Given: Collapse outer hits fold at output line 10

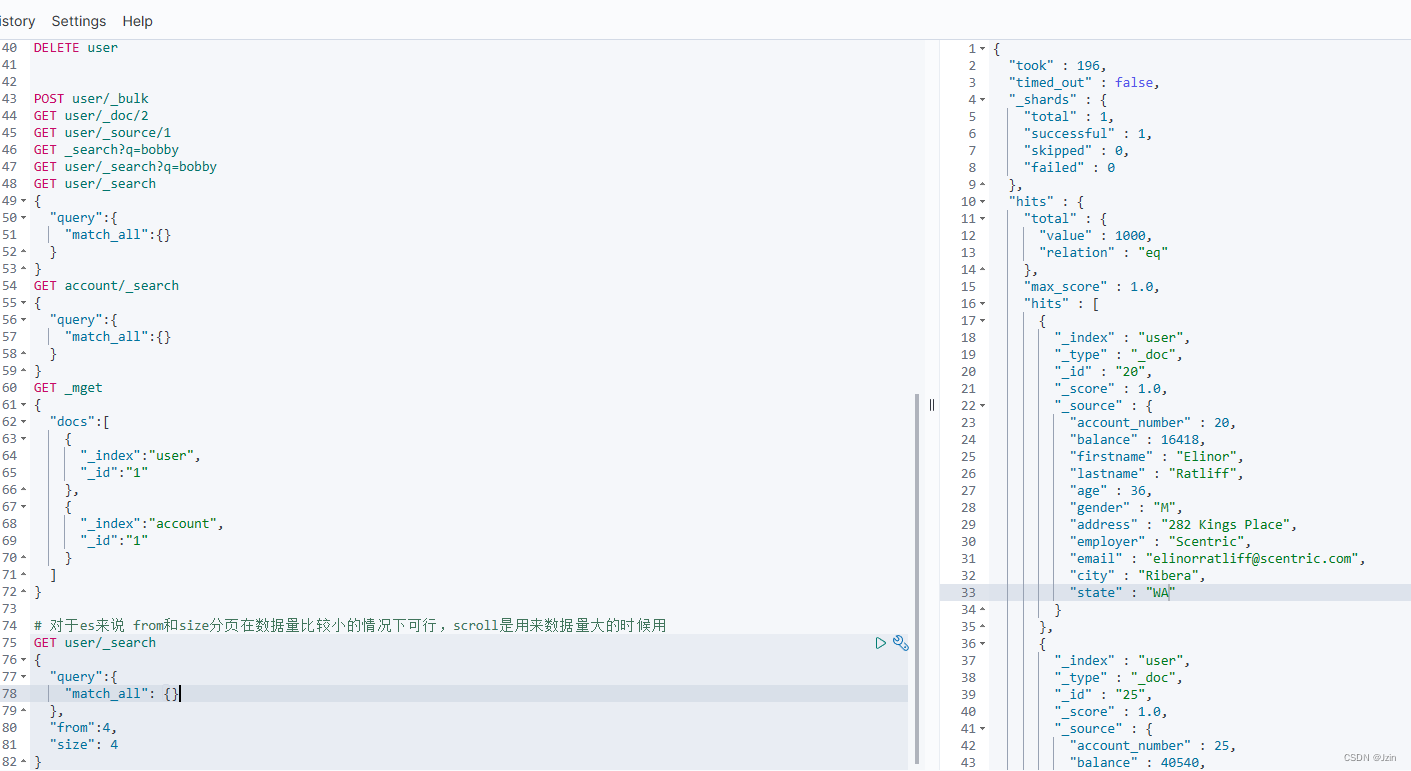Looking at the screenshot, I should tap(982, 202).
